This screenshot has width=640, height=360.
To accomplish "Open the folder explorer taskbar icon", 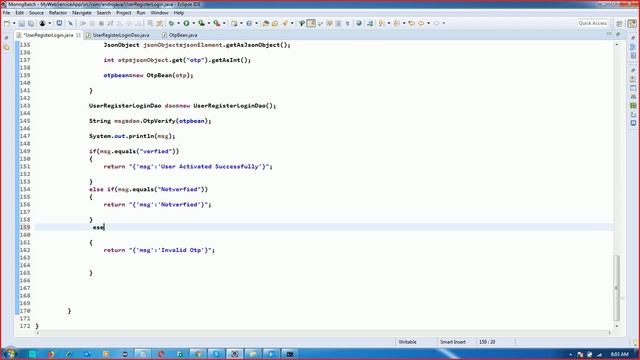I will point(253,354).
